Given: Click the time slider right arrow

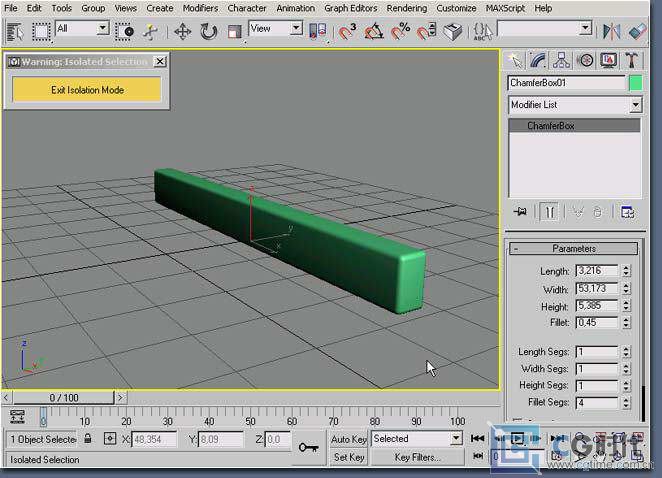Looking at the screenshot, I should tap(121, 397).
